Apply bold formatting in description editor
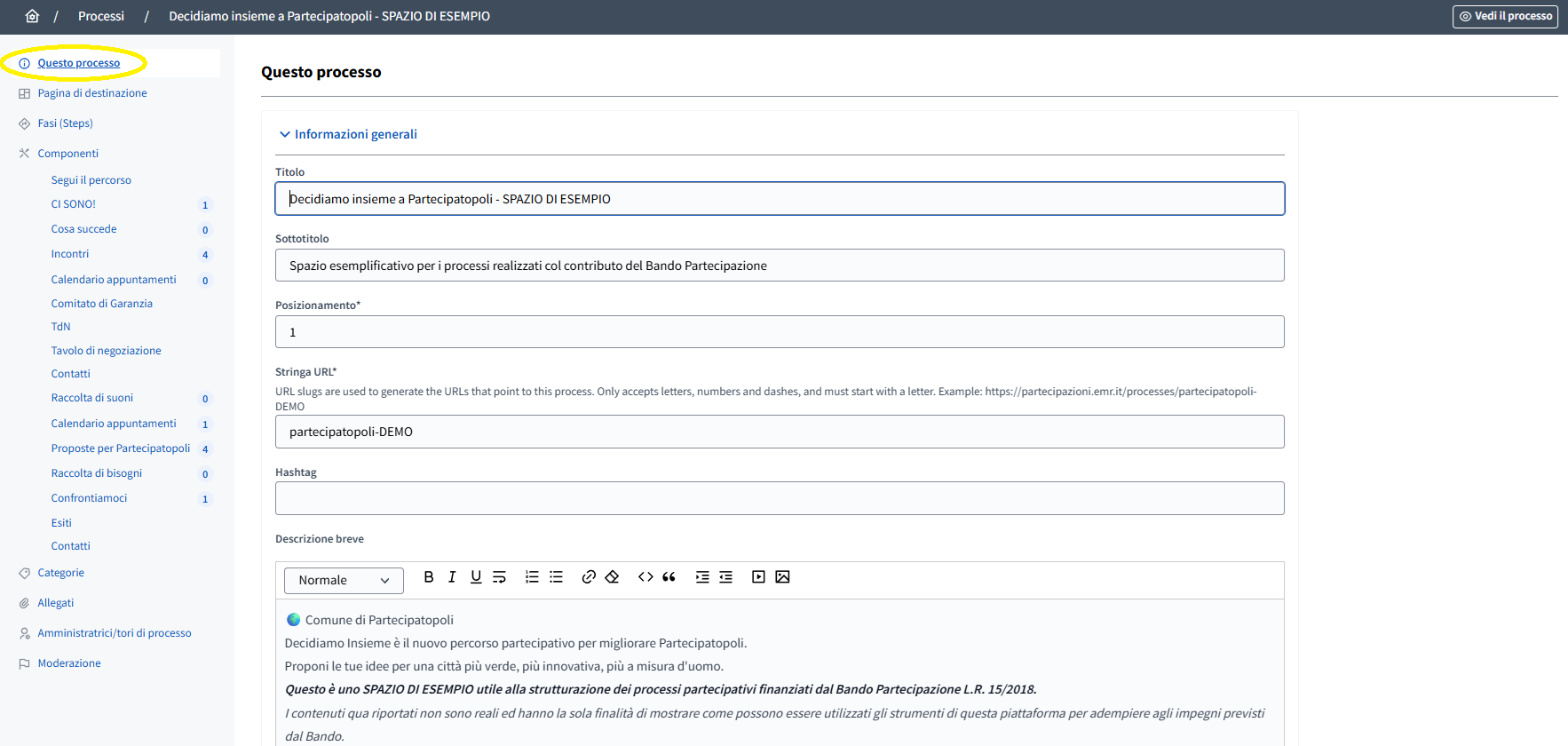 (x=429, y=577)
